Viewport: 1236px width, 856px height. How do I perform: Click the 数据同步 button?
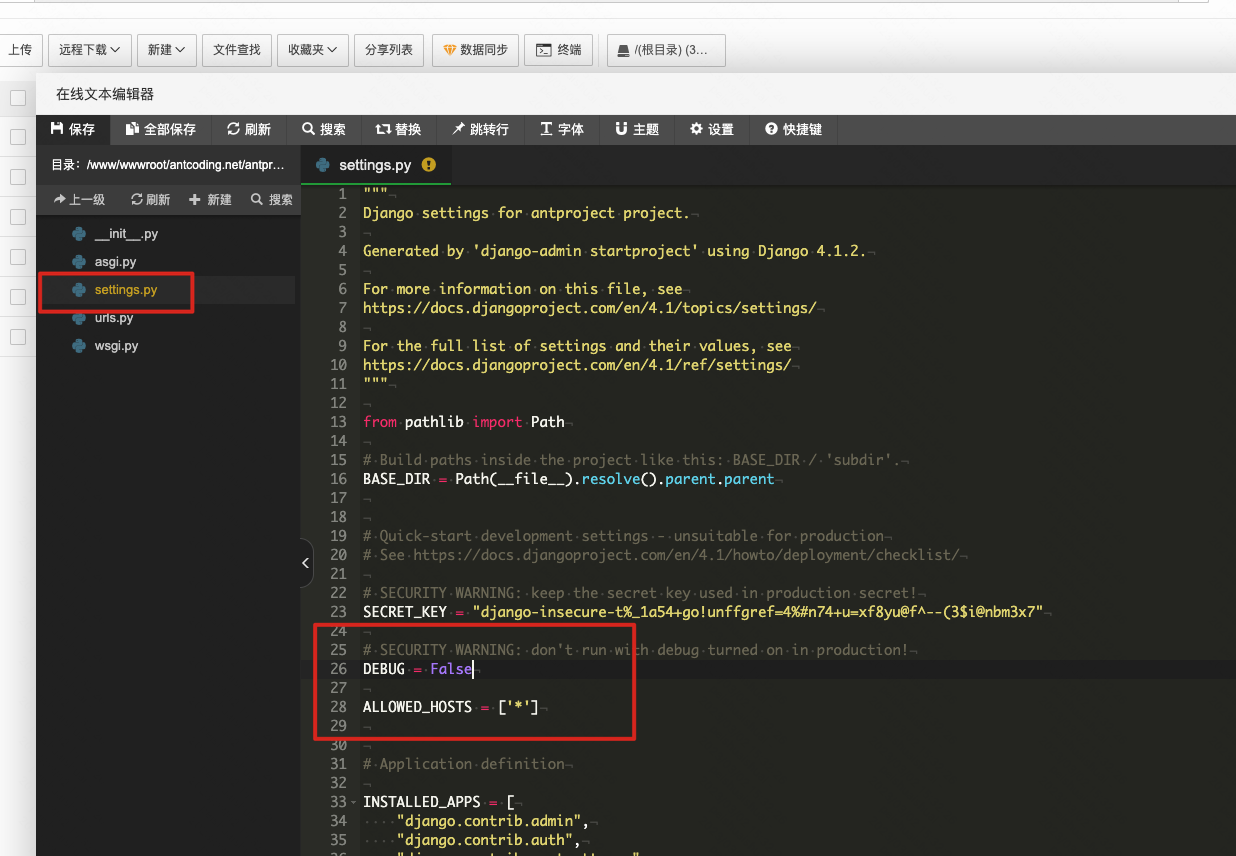[475, 50]
